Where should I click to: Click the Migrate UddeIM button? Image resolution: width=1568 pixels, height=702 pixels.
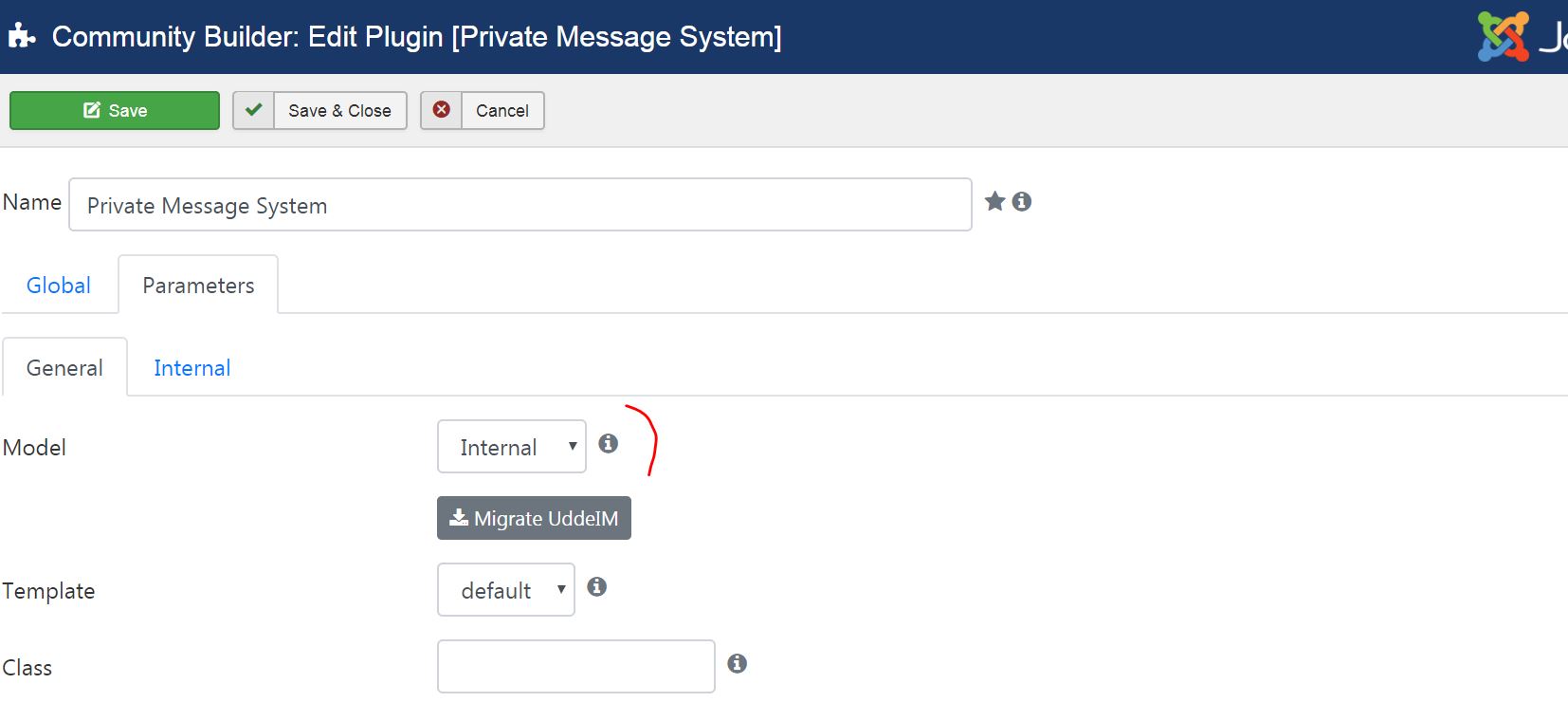534,518
